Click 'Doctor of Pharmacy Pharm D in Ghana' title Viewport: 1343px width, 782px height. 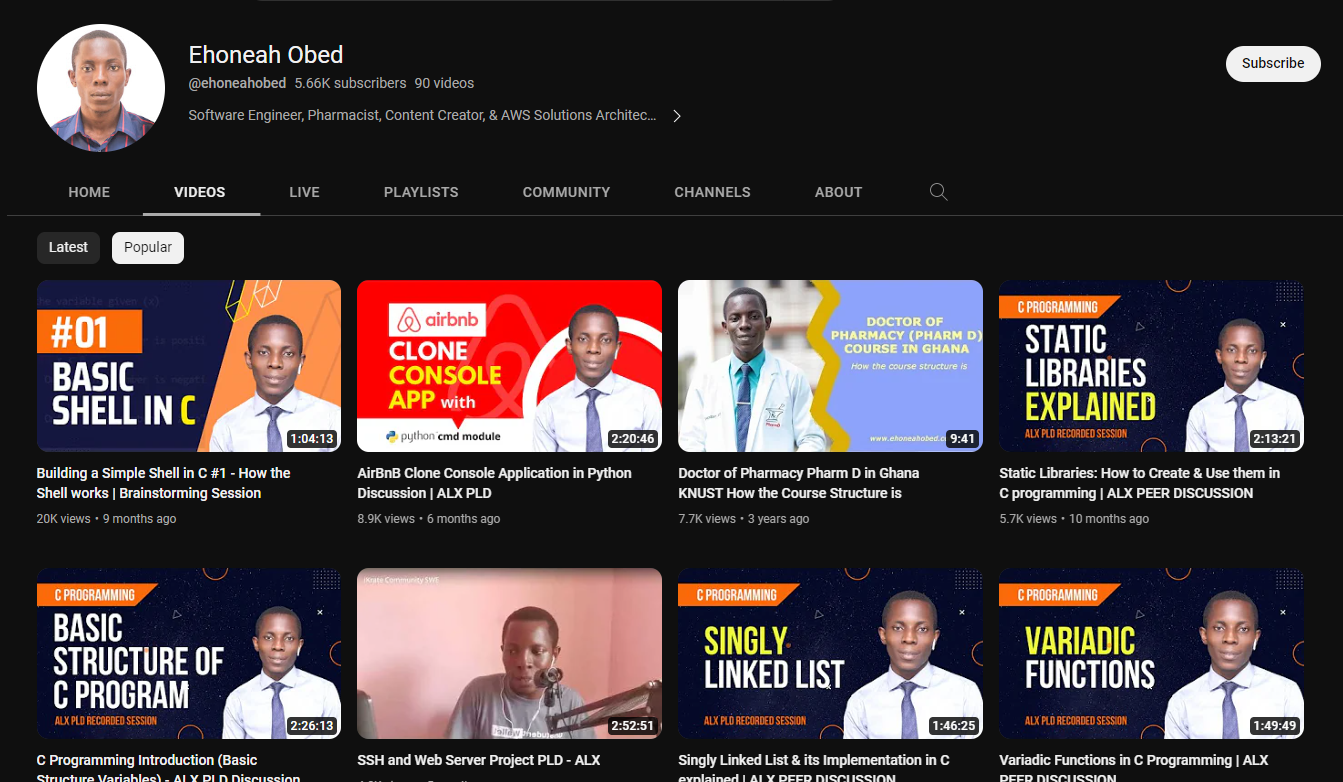(798, 483)
